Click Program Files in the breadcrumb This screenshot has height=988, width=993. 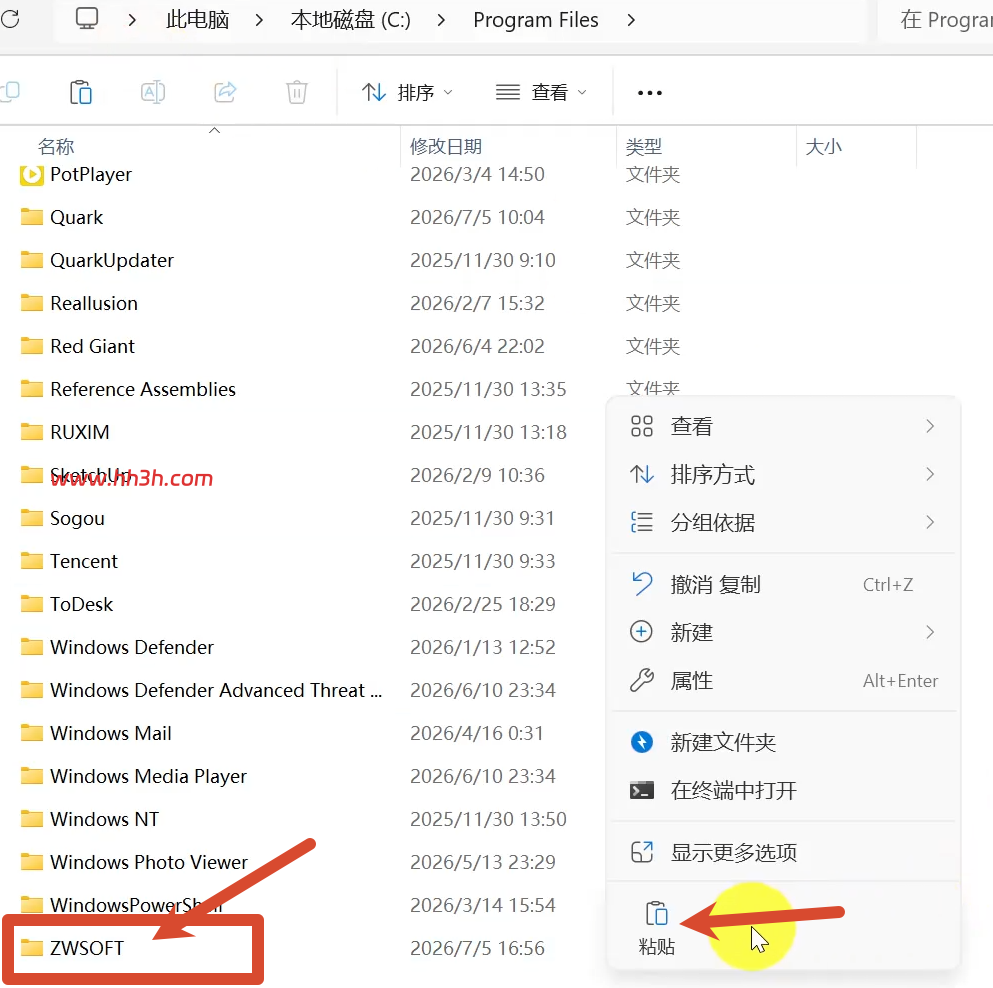(536, 20)
